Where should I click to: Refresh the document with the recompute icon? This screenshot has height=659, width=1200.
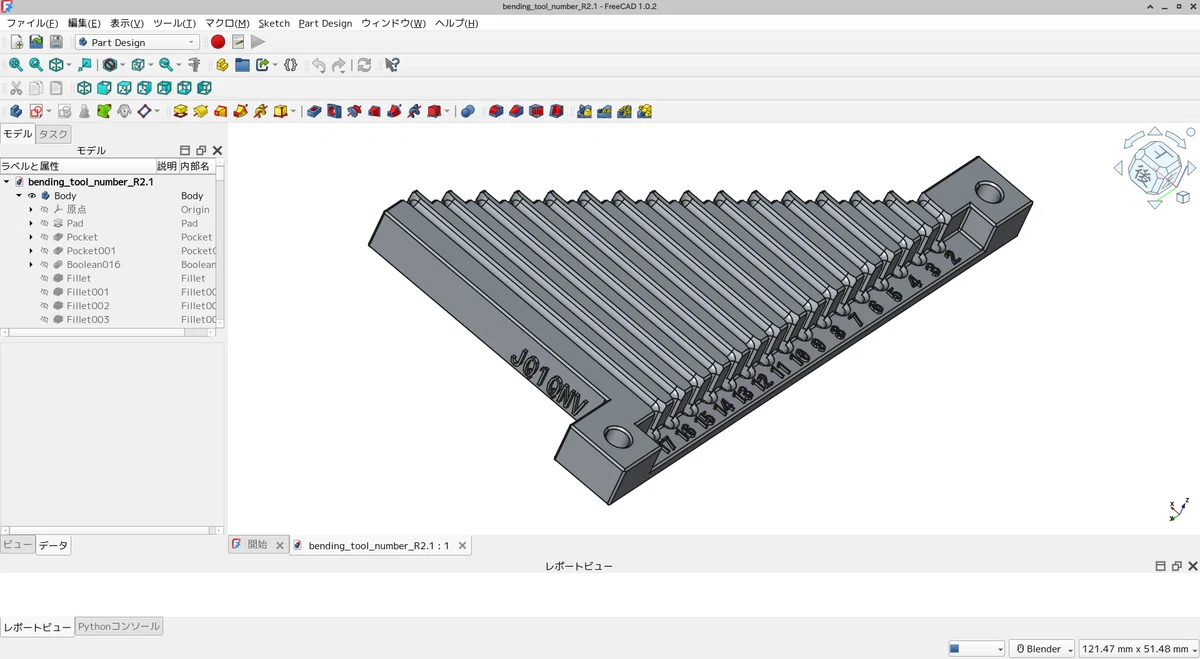point(364,65)
